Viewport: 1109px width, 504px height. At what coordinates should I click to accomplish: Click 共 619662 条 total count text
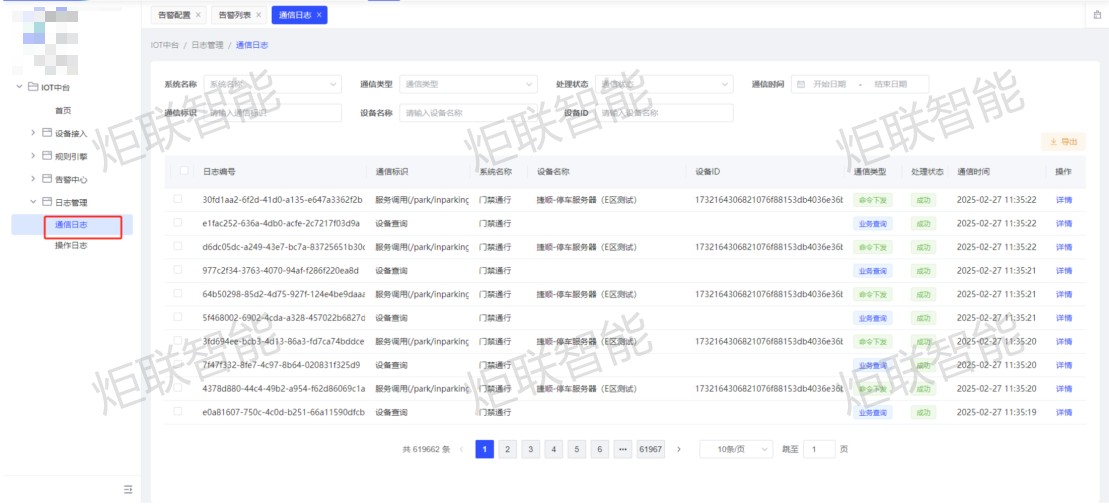(x=426, y=449)
